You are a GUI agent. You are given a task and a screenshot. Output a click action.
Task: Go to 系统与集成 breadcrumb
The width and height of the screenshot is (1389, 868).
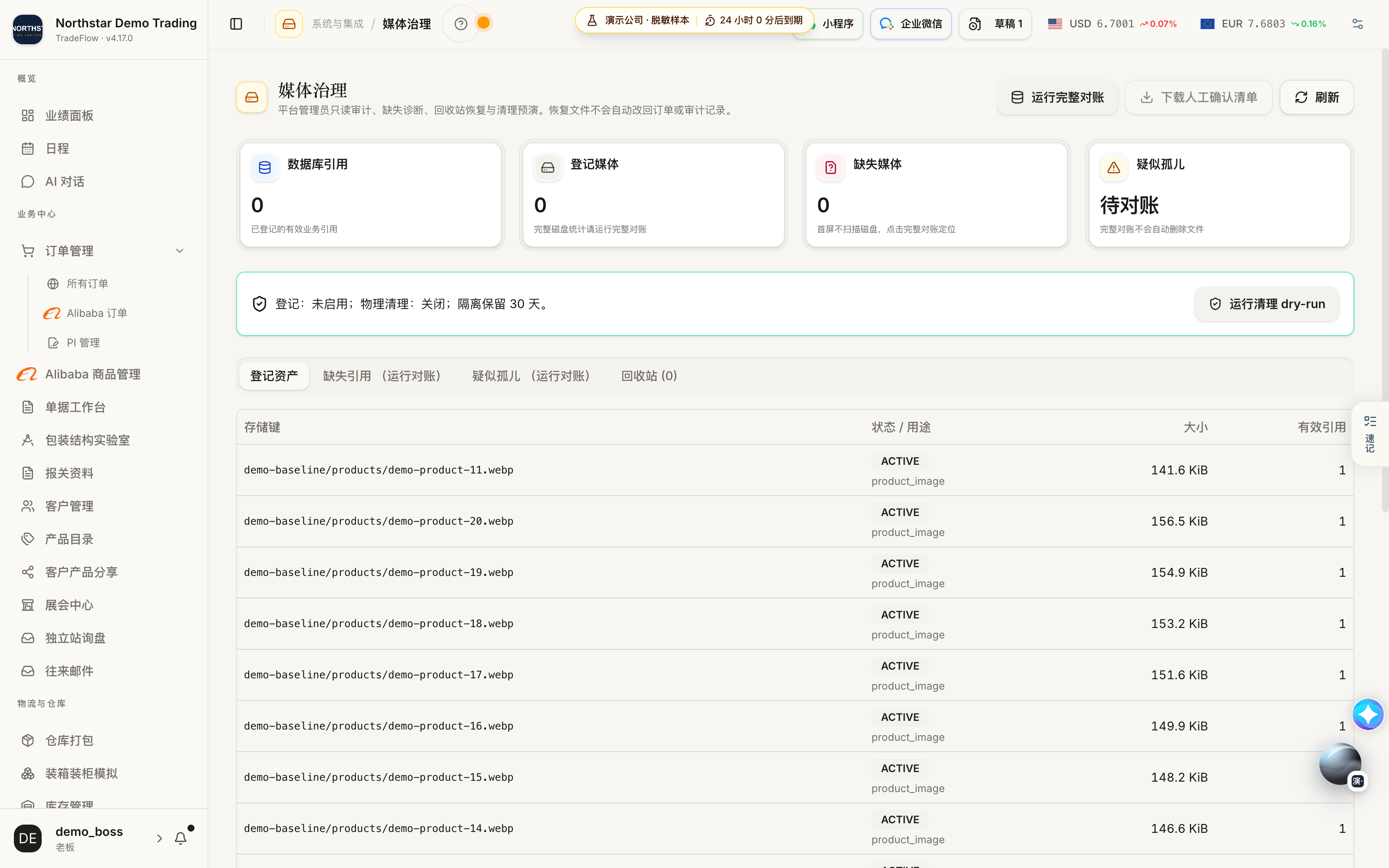[x=338, y=23]
